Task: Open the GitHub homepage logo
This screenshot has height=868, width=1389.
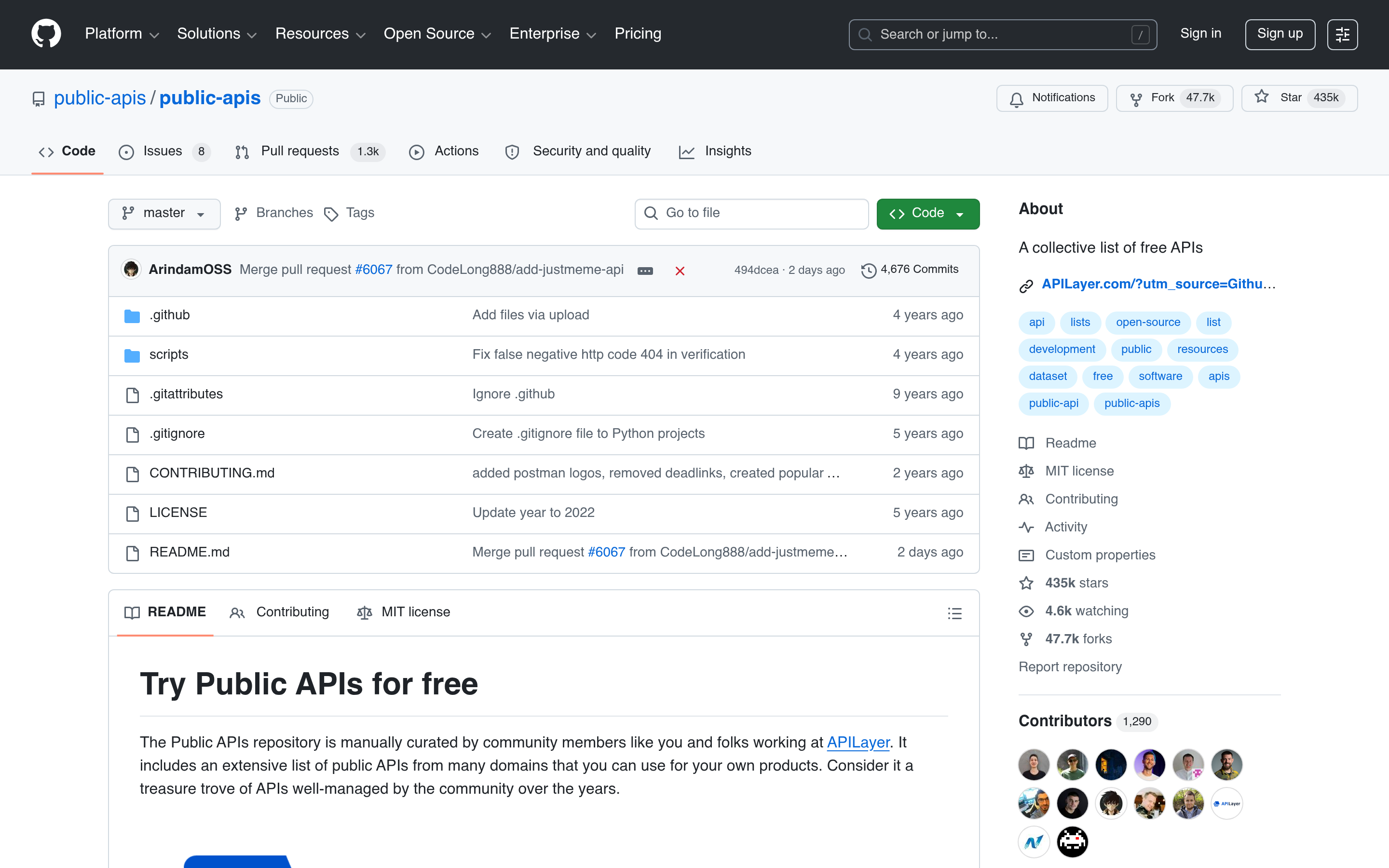Action: point(46,34)
